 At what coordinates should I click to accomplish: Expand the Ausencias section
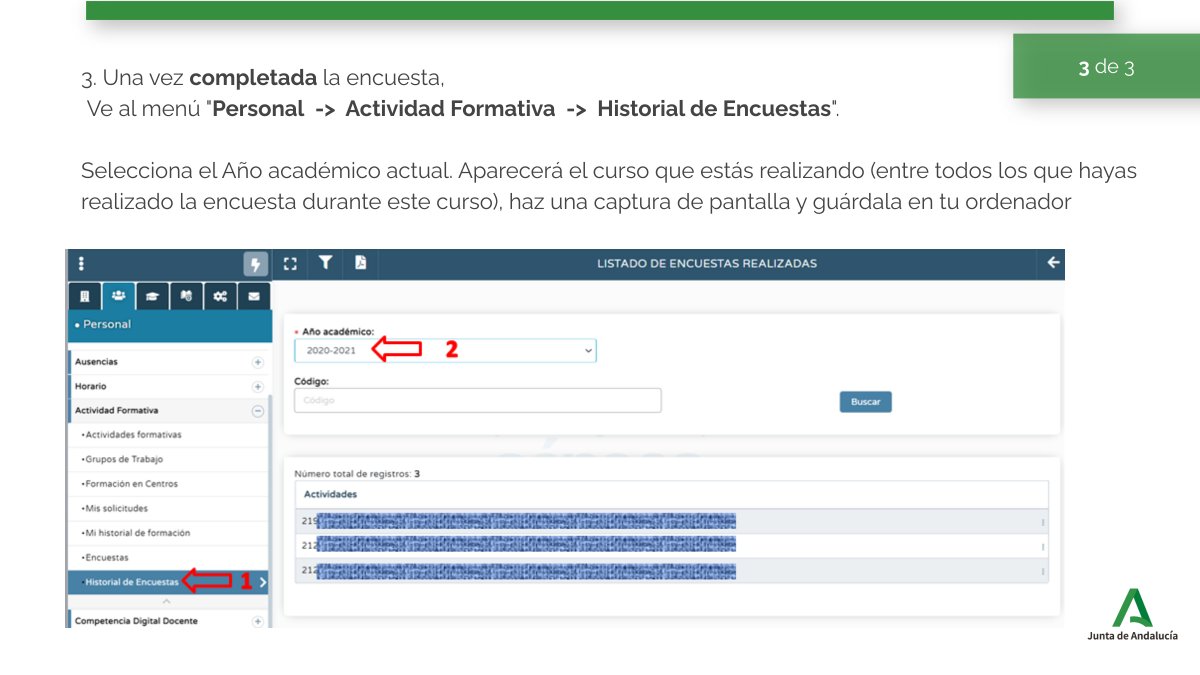tap(258, 362)
